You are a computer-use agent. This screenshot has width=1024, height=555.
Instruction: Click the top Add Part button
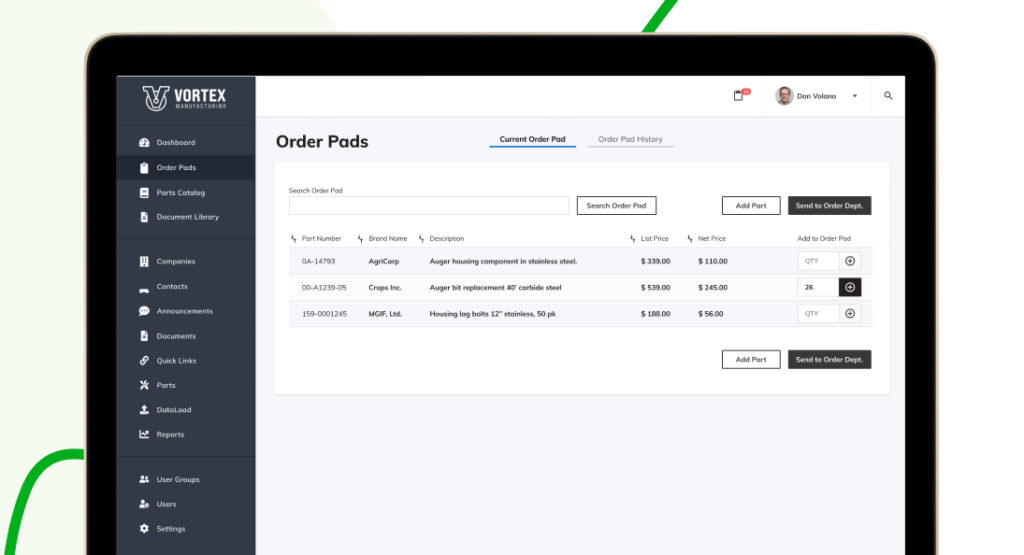[x=751, y=206]
